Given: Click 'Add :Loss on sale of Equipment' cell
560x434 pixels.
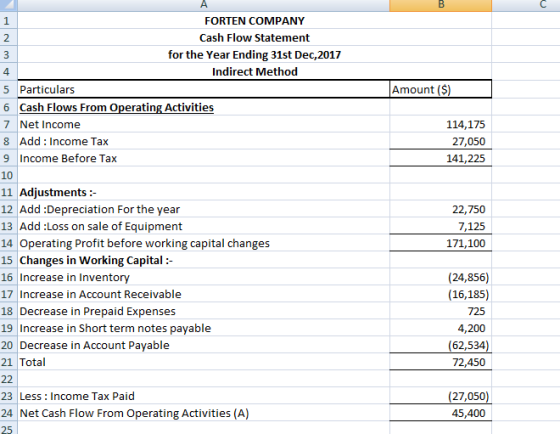Looking at the screenshot, I should tap(204, 226).
